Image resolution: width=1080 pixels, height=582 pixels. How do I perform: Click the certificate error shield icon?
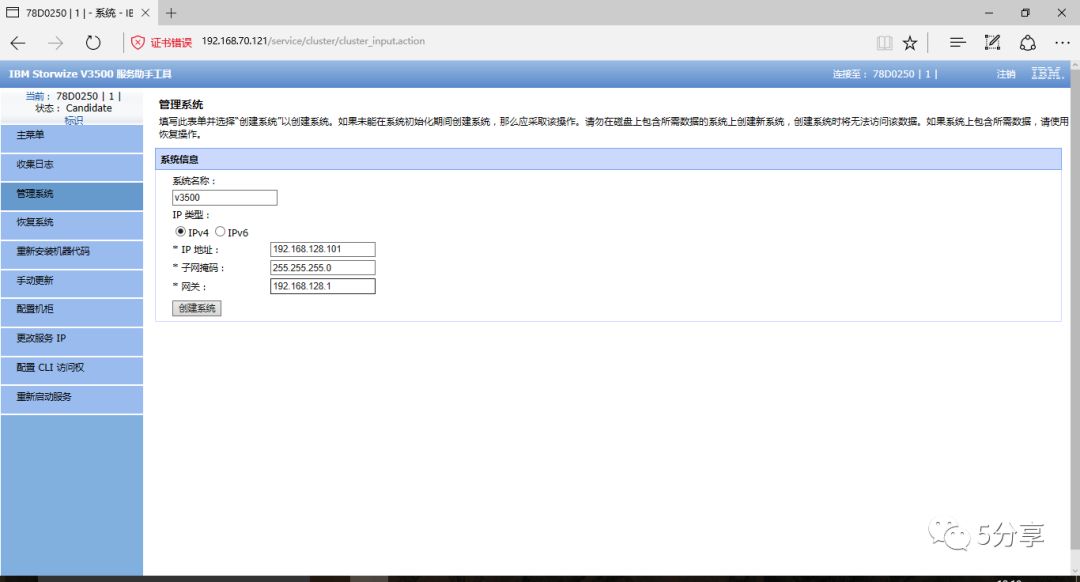point(138,43)
